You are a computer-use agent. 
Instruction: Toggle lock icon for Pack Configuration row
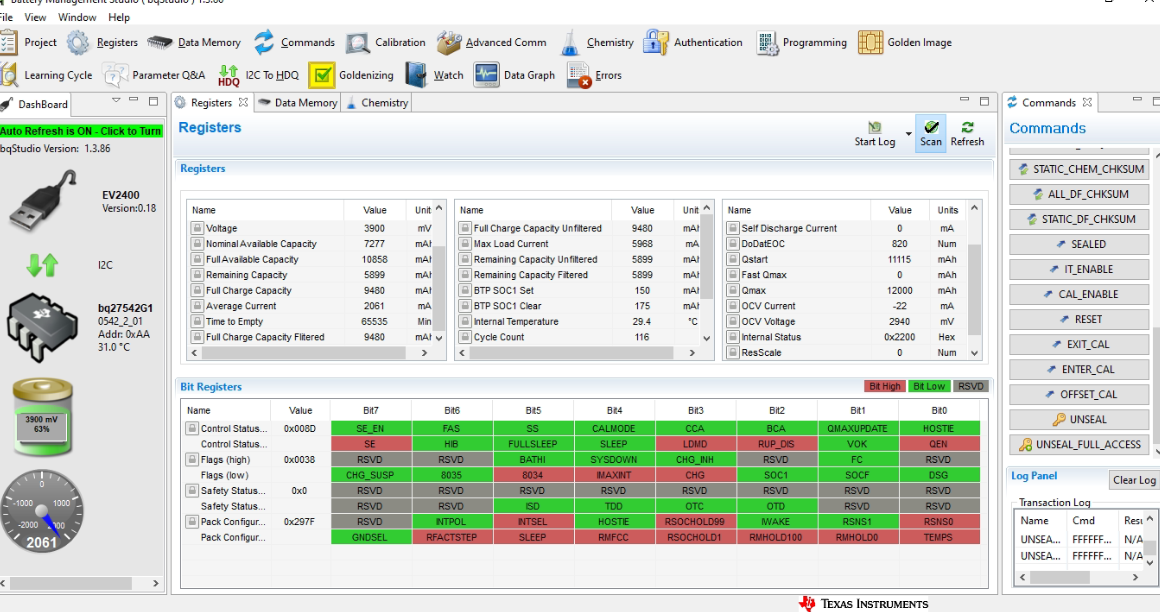click(192, 522)
